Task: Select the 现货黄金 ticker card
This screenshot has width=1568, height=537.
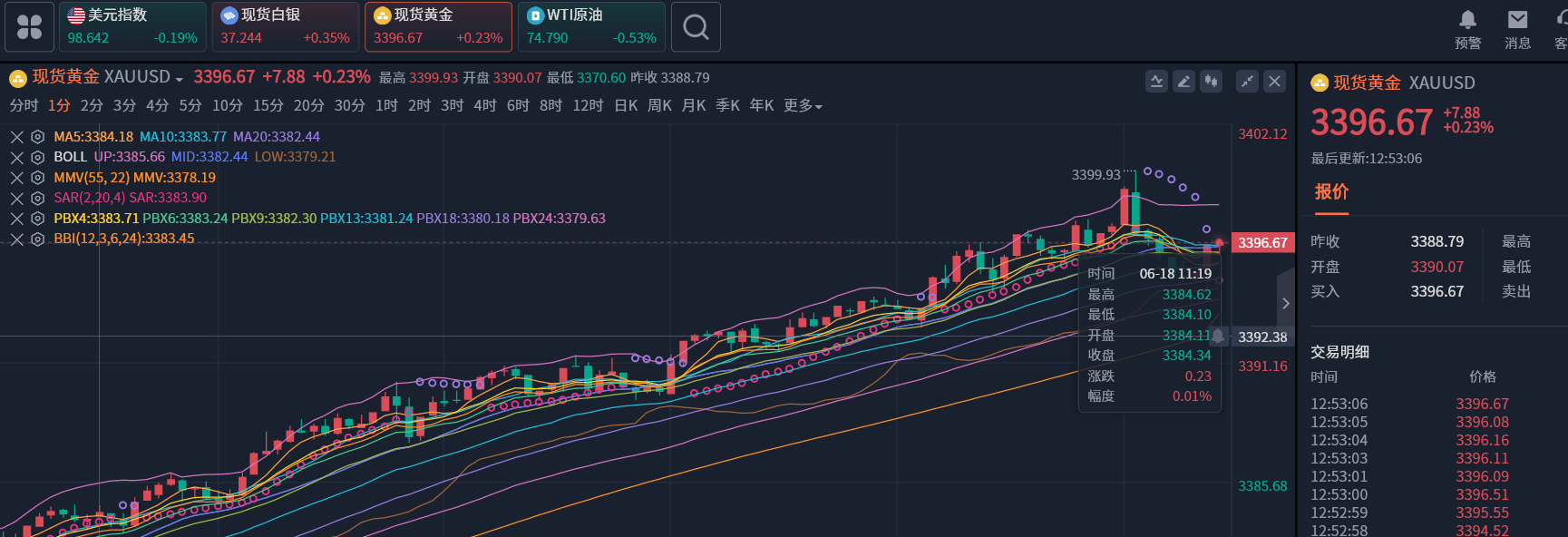Action: pyautogui.click(x=438, y=27)
